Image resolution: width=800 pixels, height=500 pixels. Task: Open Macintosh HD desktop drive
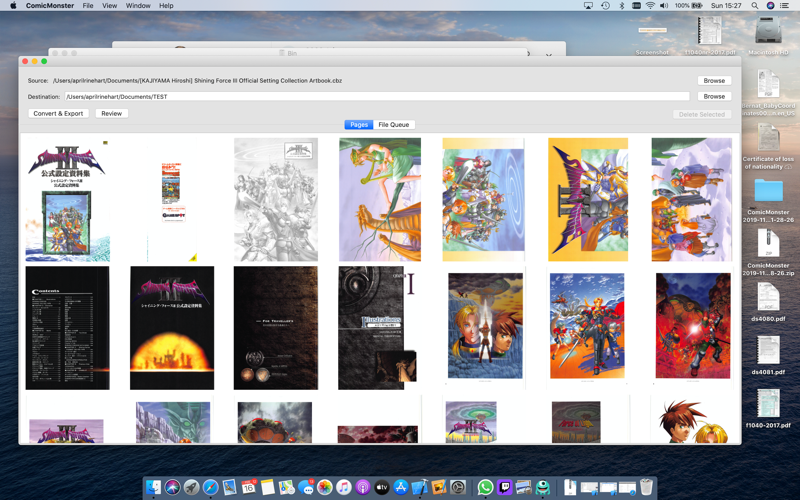pos(768,36)
